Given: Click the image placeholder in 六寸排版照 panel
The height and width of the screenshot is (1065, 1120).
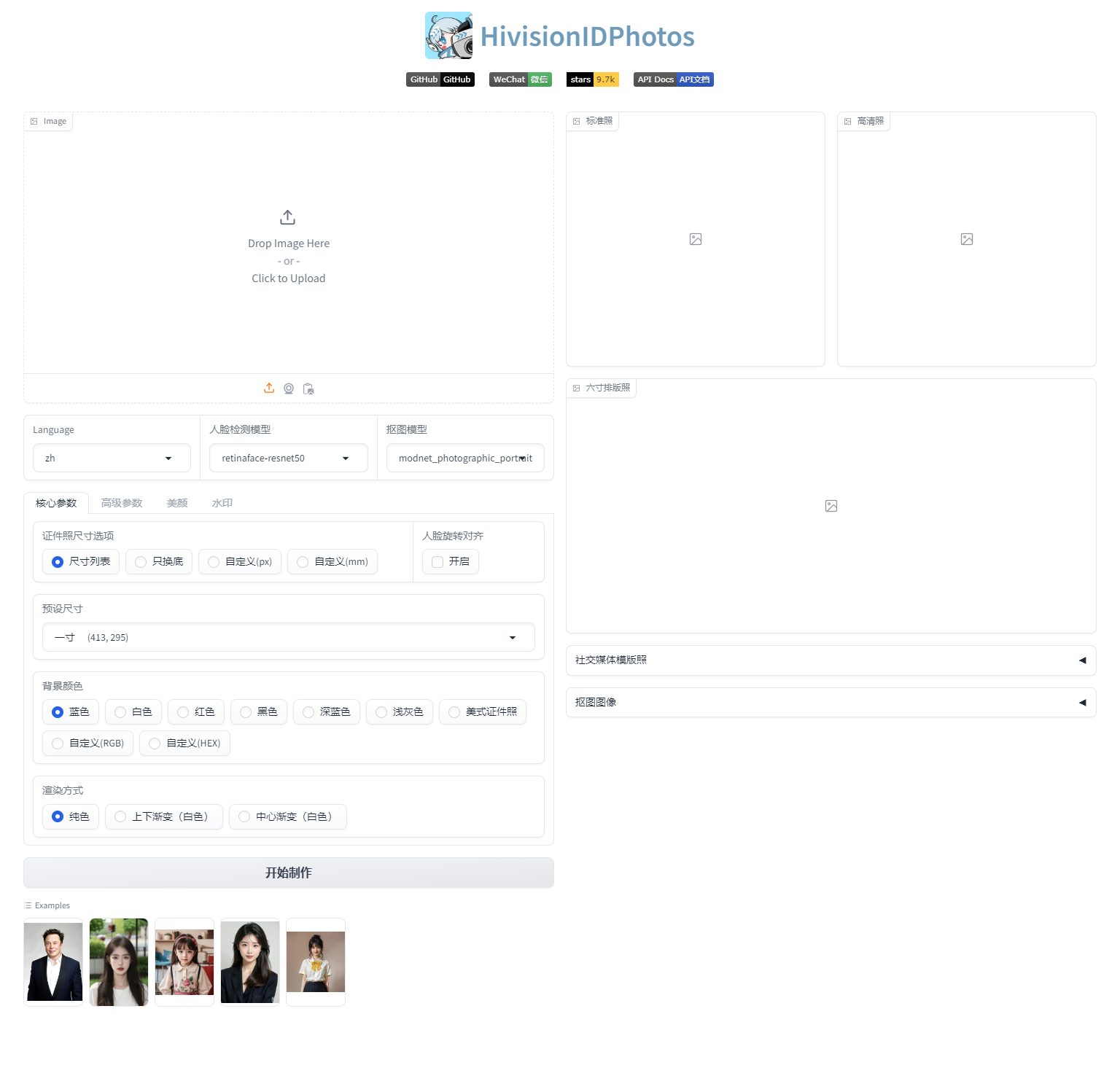Looking at the screenshot, I should (x=831, y=506).
